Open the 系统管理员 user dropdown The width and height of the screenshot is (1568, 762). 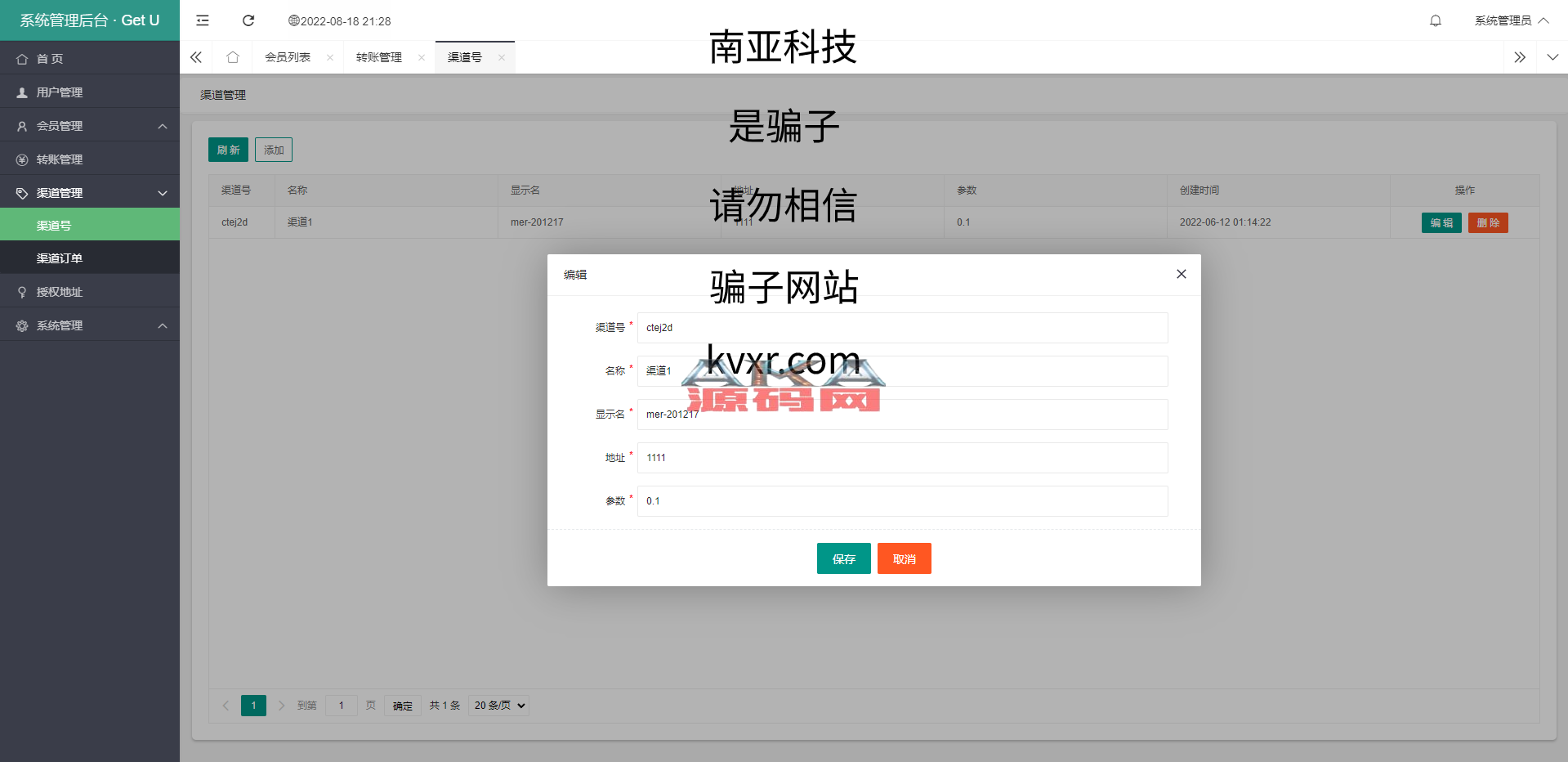tap(1511, 20)
